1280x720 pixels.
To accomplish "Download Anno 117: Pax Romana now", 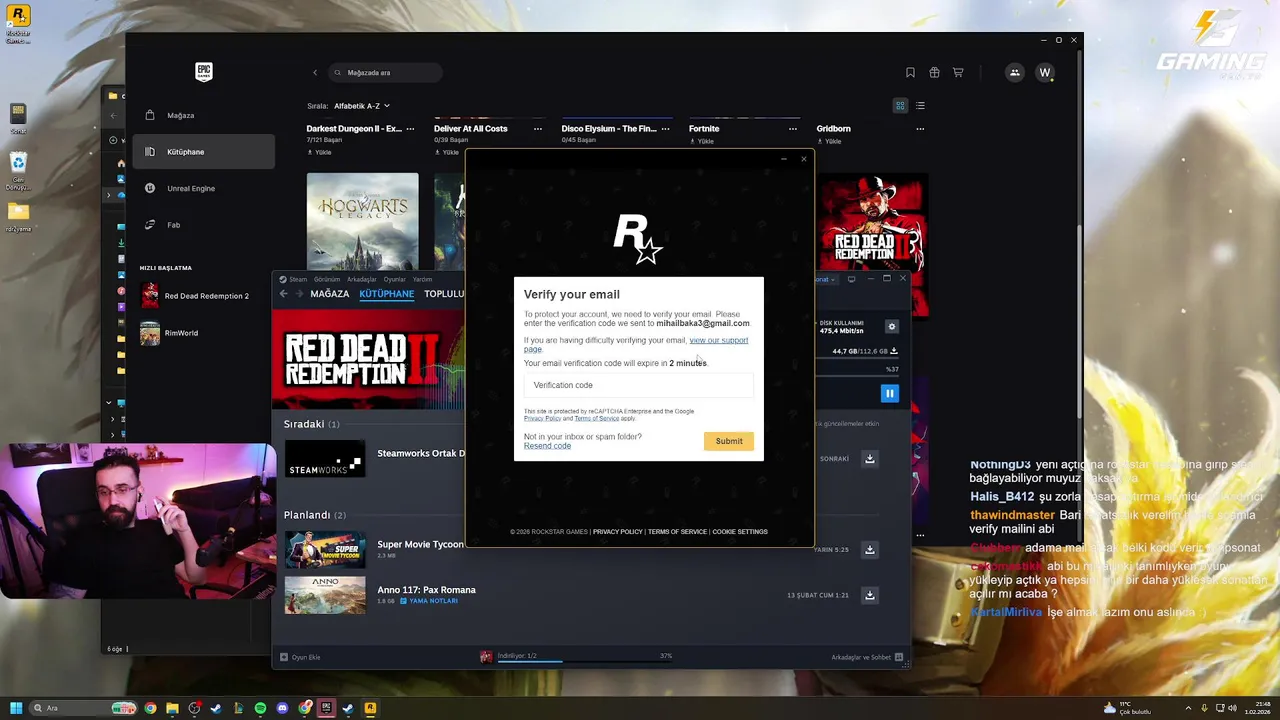I will coord(870,595).
